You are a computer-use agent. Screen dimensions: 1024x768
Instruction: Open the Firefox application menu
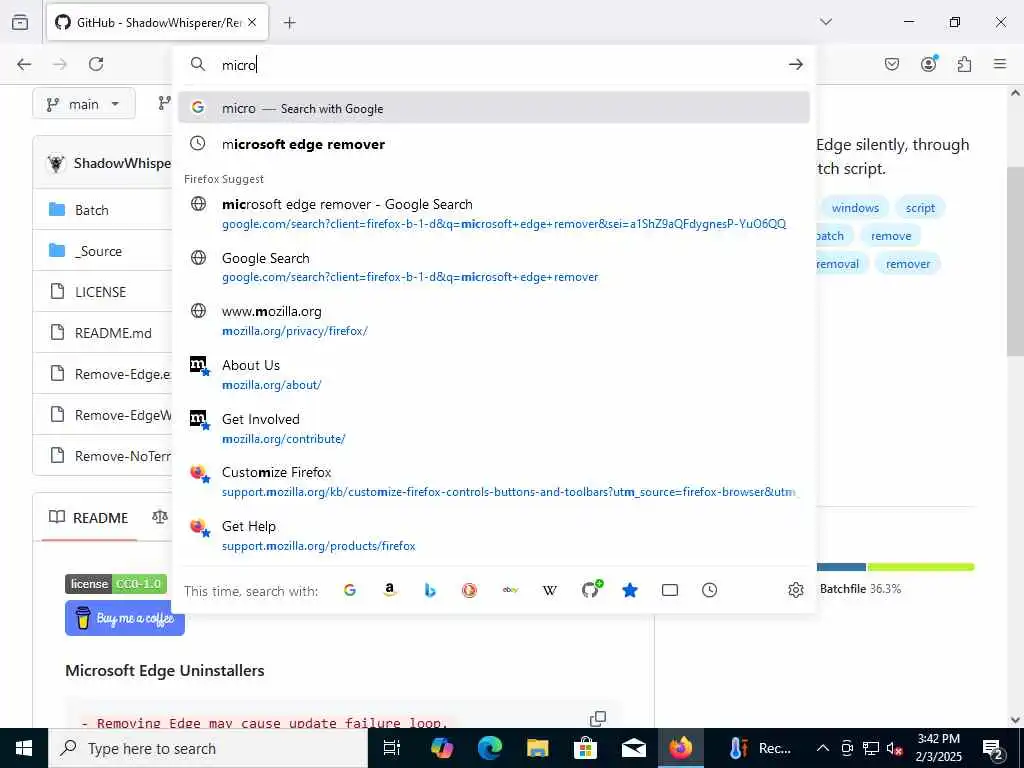[x=1000, y=63]
